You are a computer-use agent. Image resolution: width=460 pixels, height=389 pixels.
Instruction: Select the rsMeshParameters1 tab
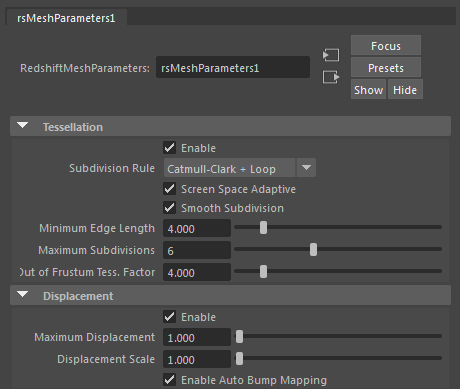click(x=66, y=18)
